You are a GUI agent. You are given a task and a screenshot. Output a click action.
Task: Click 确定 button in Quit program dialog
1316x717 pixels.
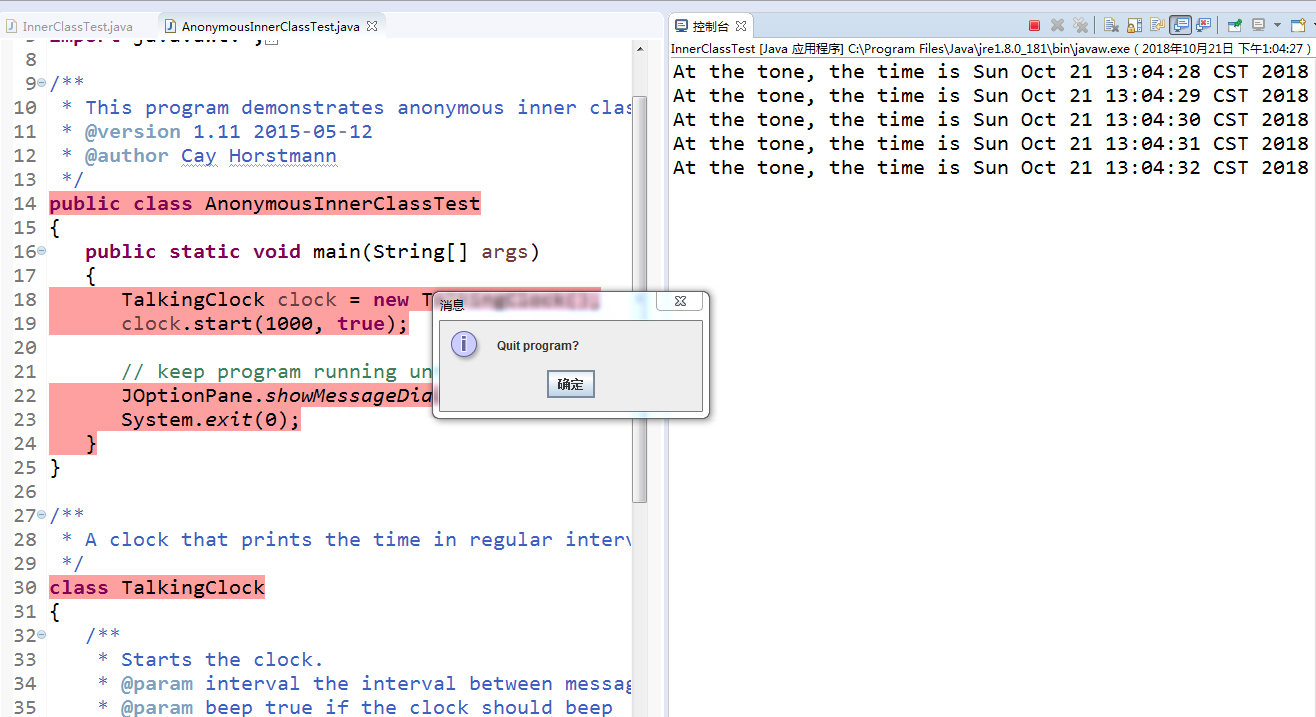point(571,384)
